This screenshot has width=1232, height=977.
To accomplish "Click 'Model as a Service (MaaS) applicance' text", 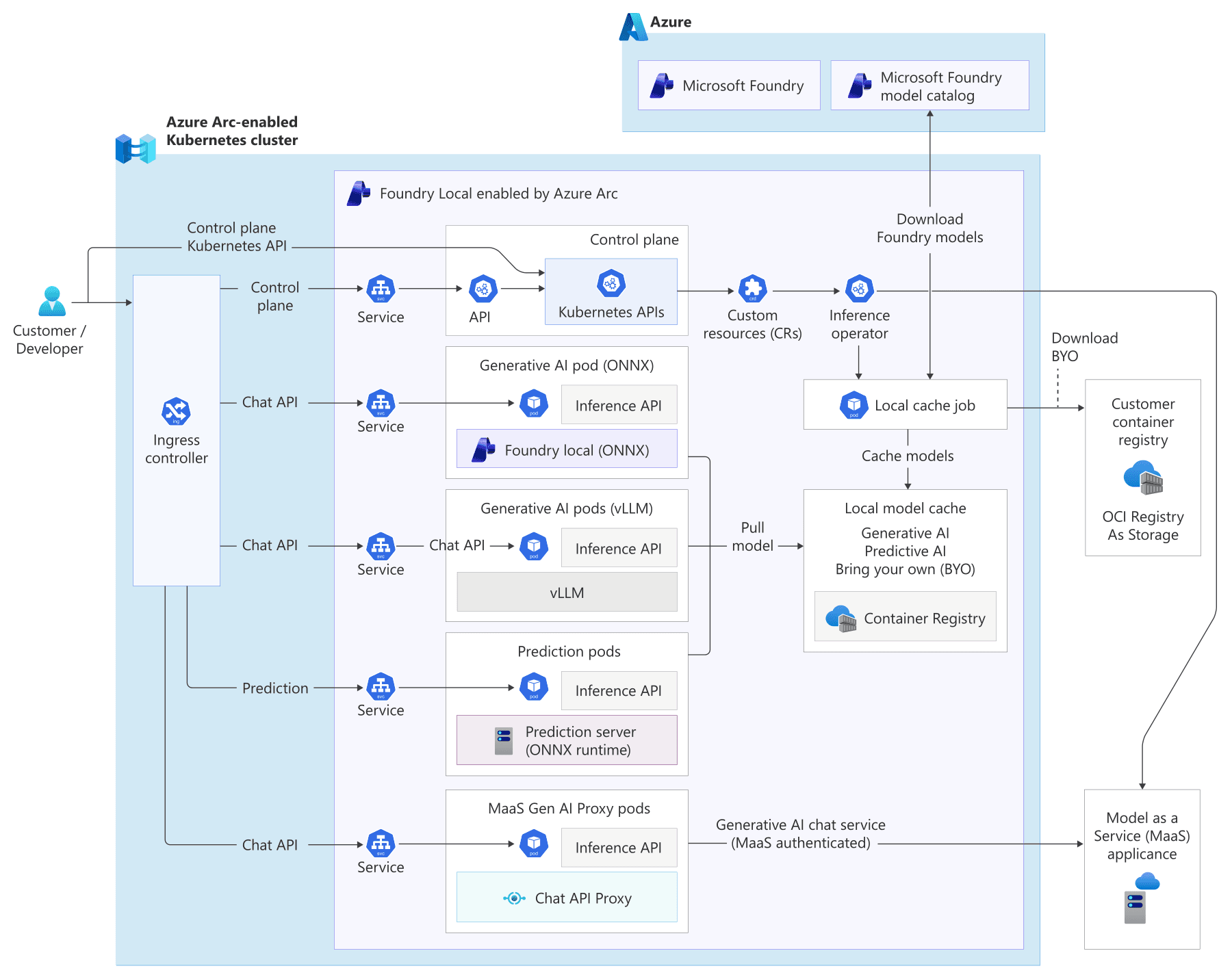I will (x=1142, y=835).
